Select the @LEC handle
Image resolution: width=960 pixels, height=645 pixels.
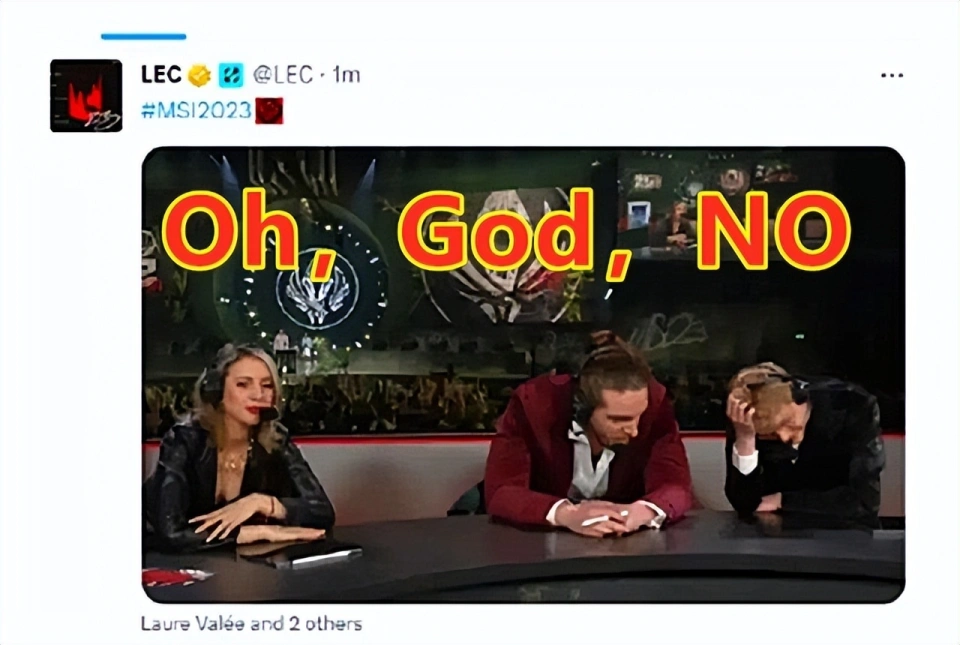pyautogui.click(x=282, y=75)
